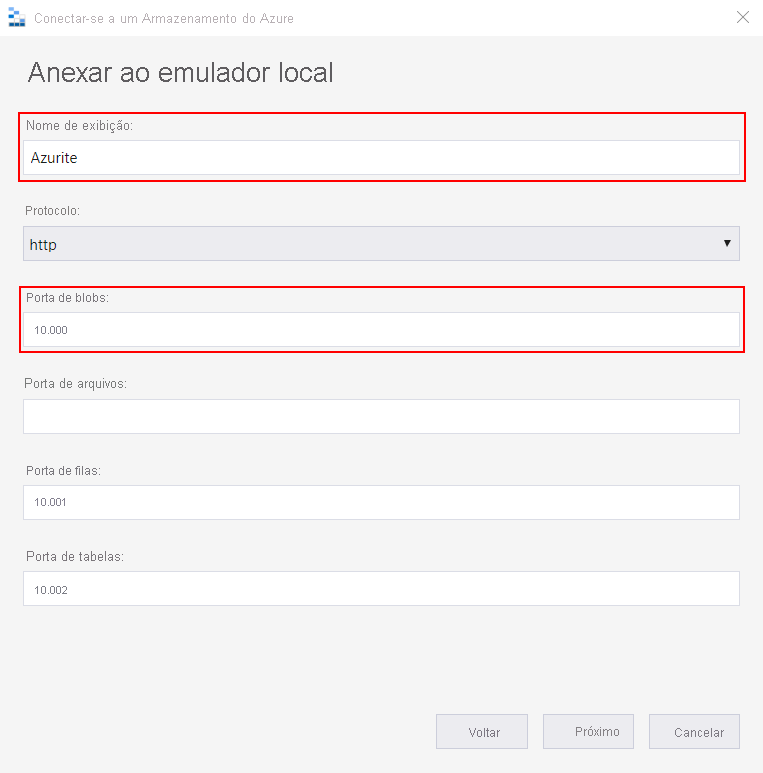Focus the Nome de exibição field
The image size is (763, 773).
[381, 158]
